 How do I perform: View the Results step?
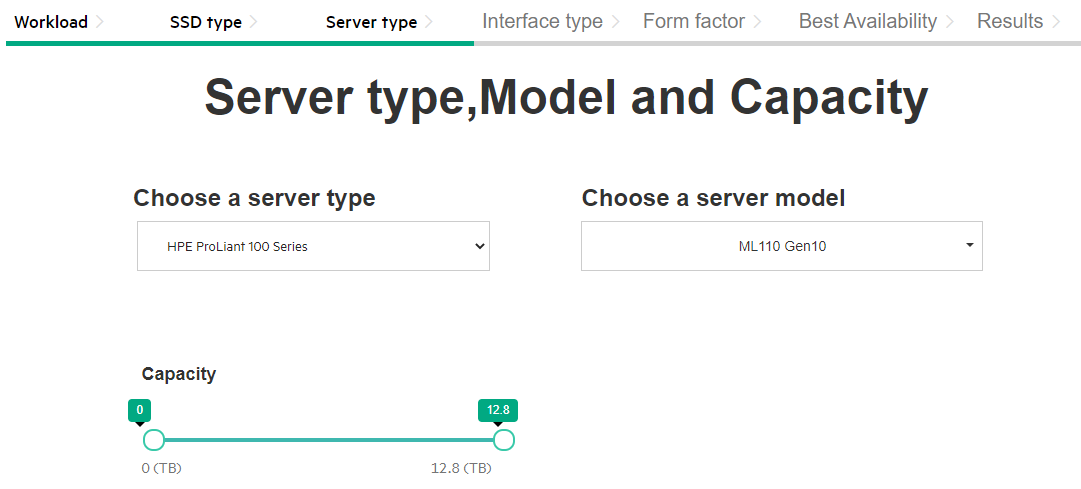(x=1010, y=21)
